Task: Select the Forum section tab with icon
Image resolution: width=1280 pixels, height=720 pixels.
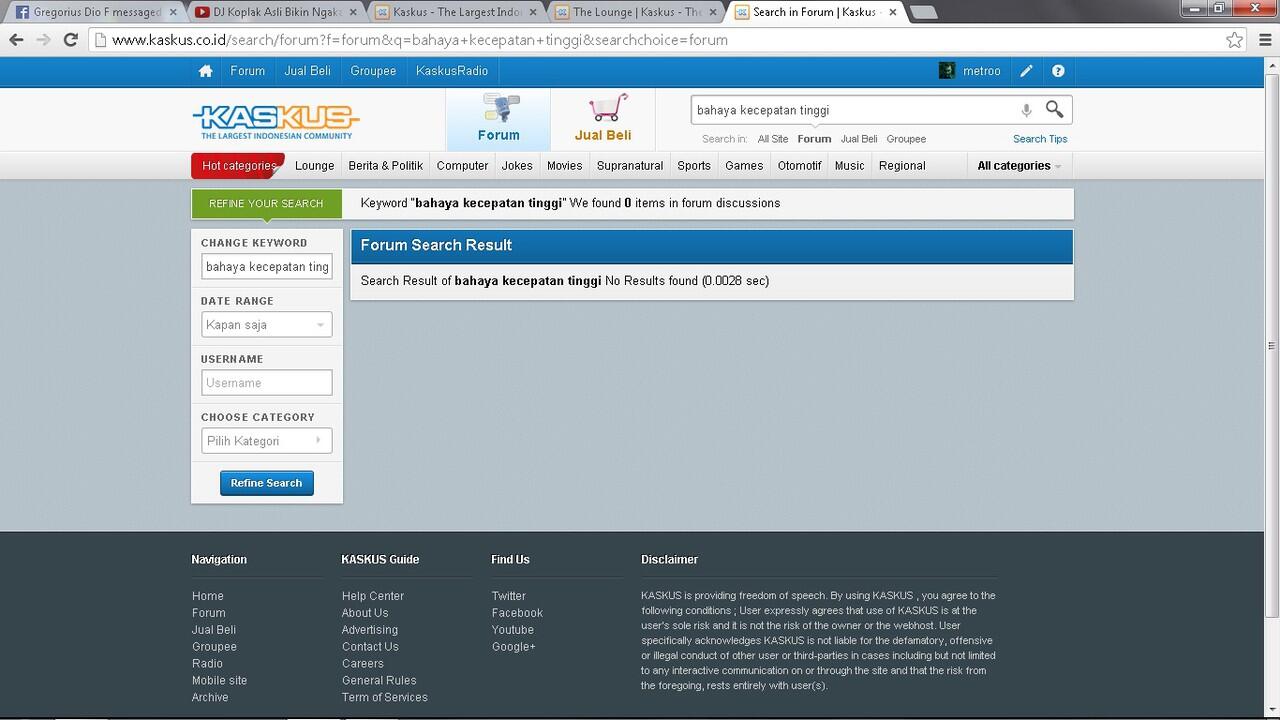Action: [498, 119]
